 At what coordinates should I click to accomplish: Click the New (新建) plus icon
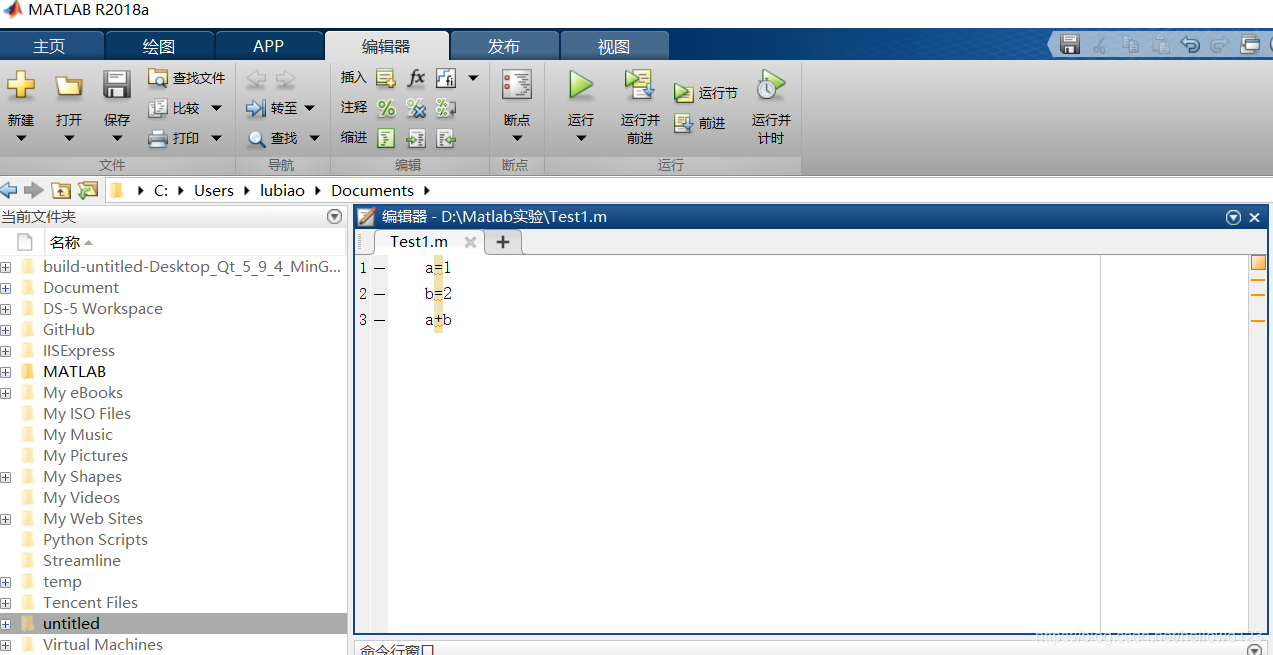click(21, 86)
